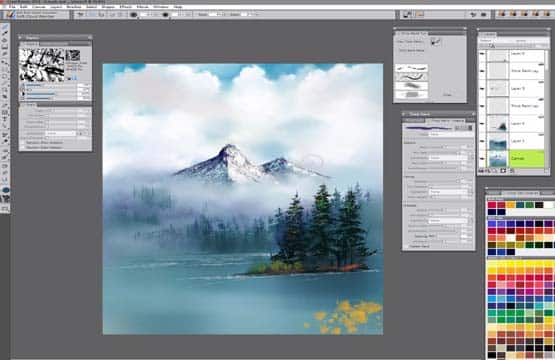Screen dimensions: 555x360
Task: Open the paper texture thumbnail in the Papers panel
Action: pos(73,56)
